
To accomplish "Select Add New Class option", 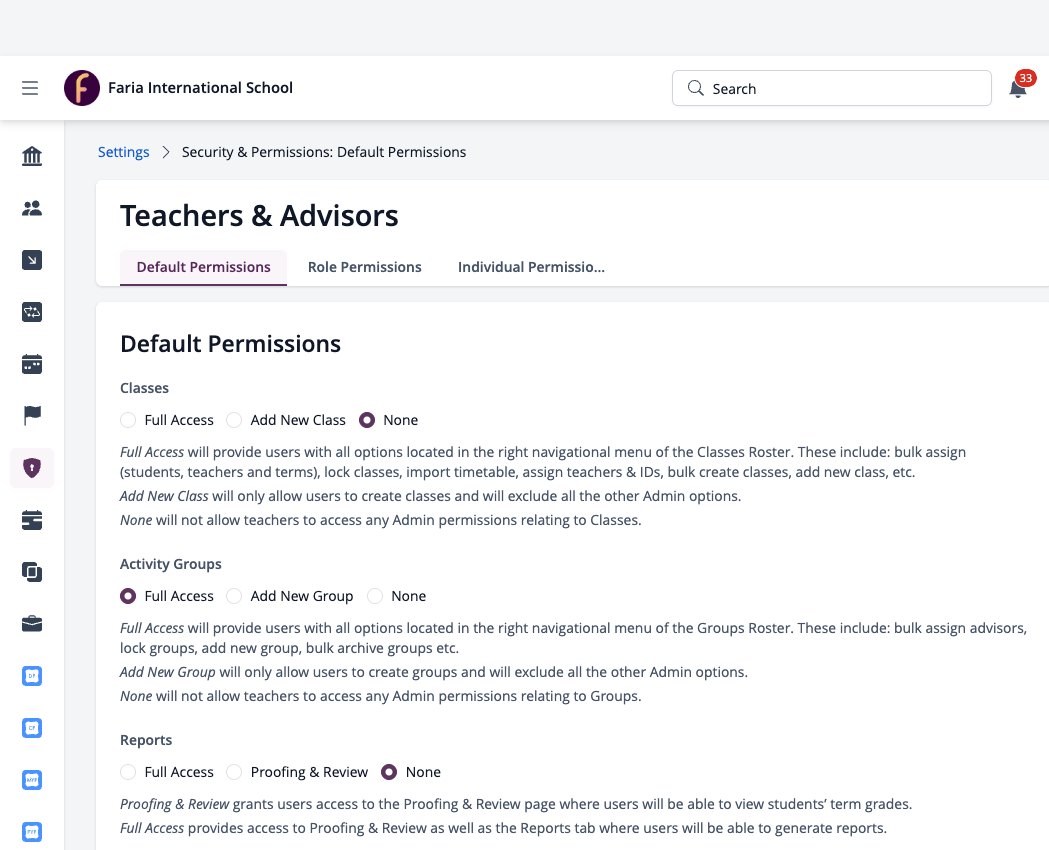I will coord(233,420).
